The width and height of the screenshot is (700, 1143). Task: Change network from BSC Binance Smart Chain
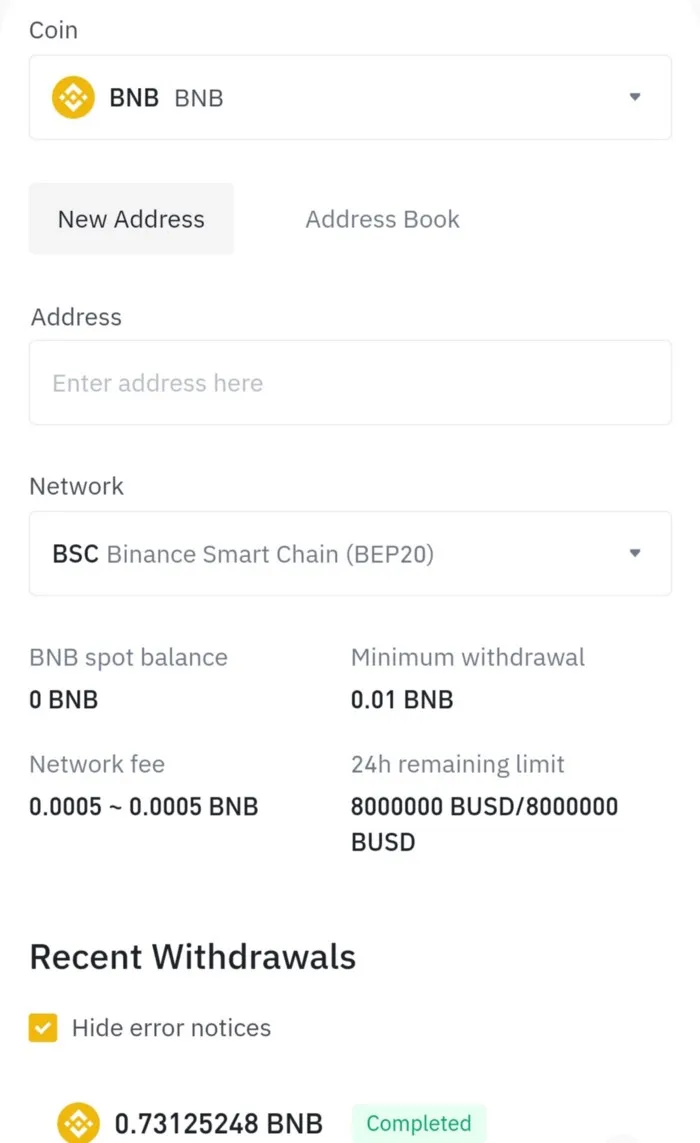coord(350,553)
